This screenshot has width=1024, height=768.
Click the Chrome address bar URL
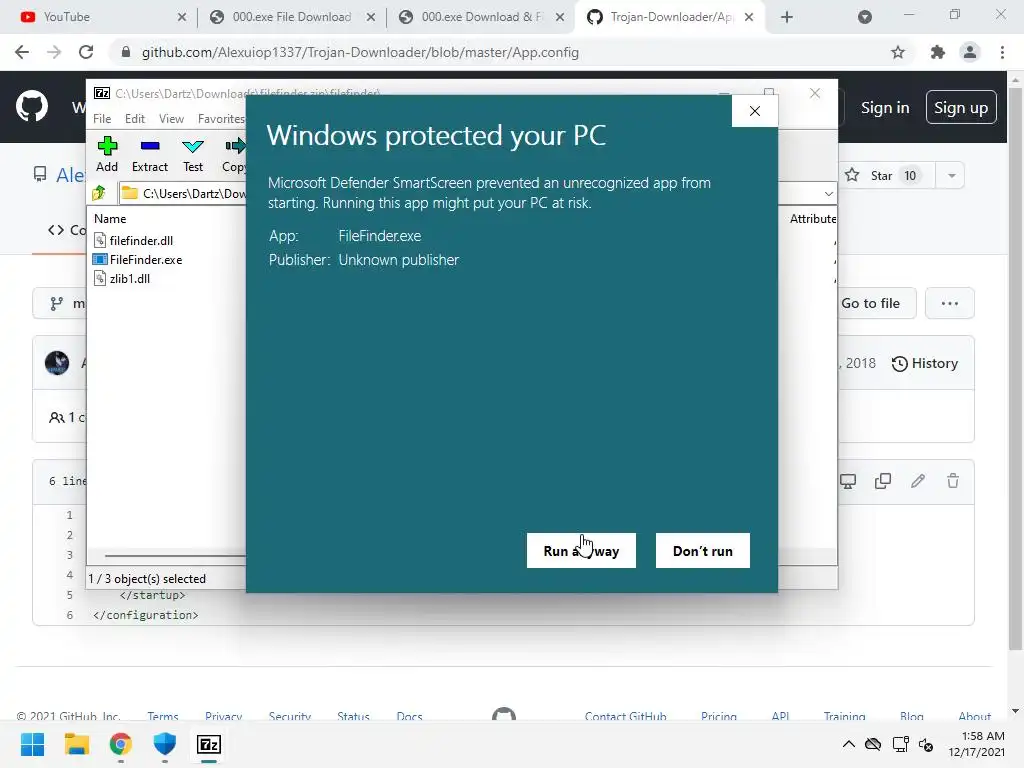[x=360, y=52]
